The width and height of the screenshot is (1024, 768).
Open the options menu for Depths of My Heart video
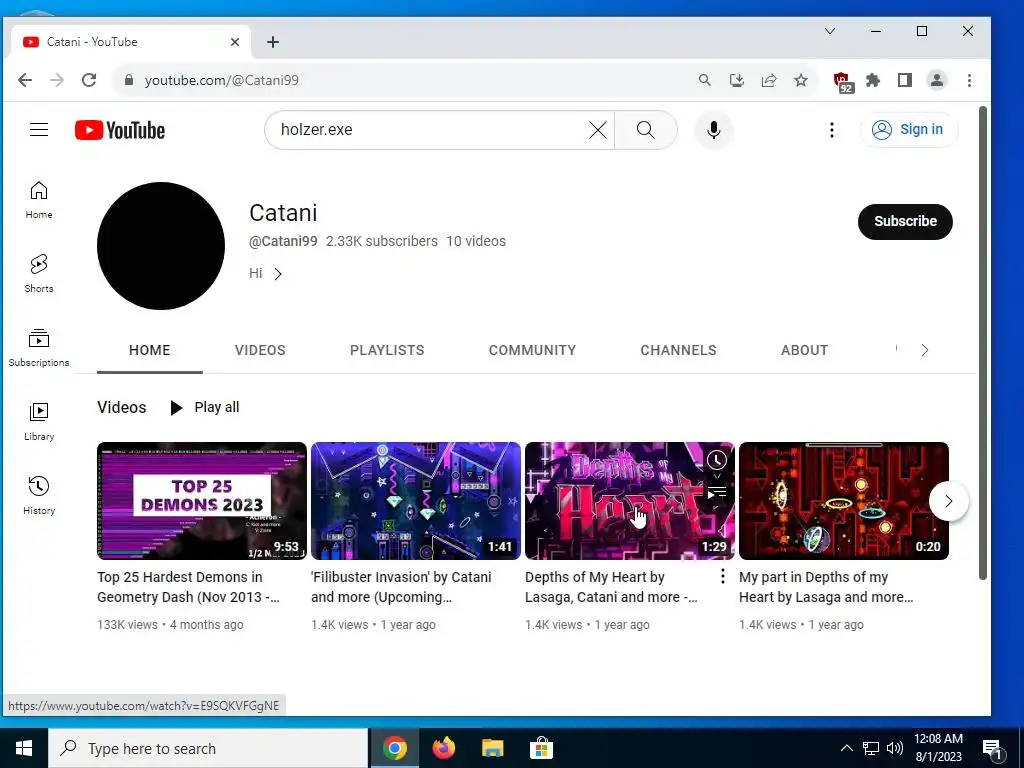pos(722,576)
